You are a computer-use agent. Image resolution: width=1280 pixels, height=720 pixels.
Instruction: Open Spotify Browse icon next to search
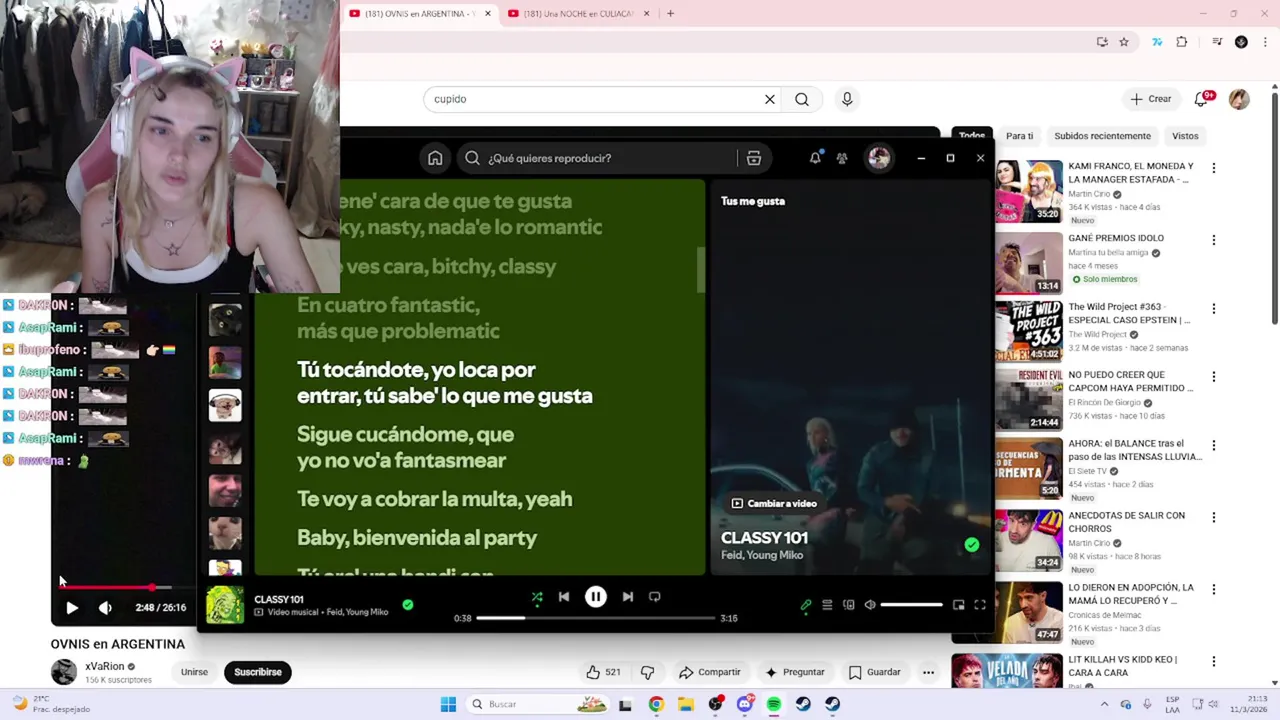click(x=754, y=158)
